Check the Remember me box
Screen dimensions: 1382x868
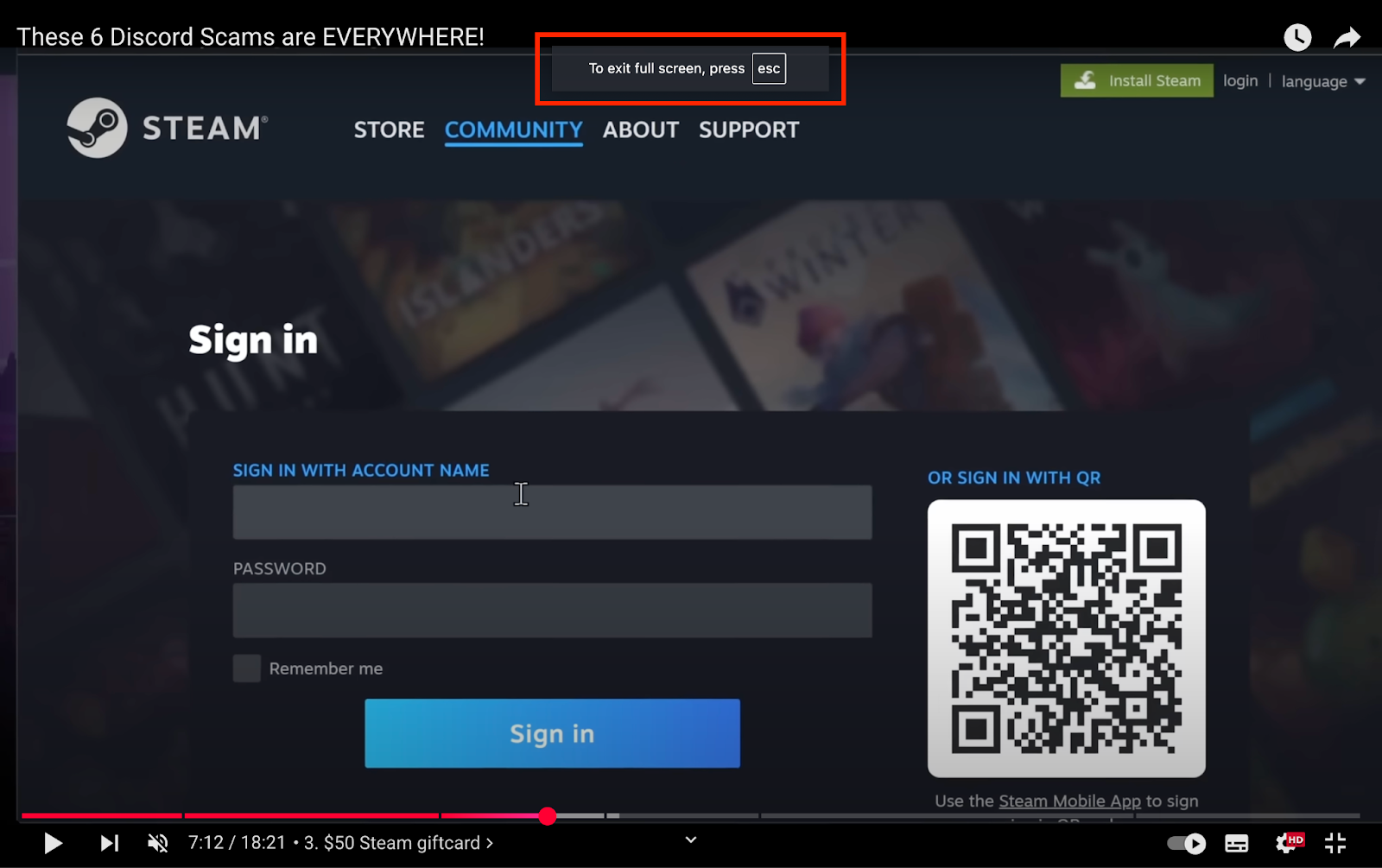click(247, 668)
